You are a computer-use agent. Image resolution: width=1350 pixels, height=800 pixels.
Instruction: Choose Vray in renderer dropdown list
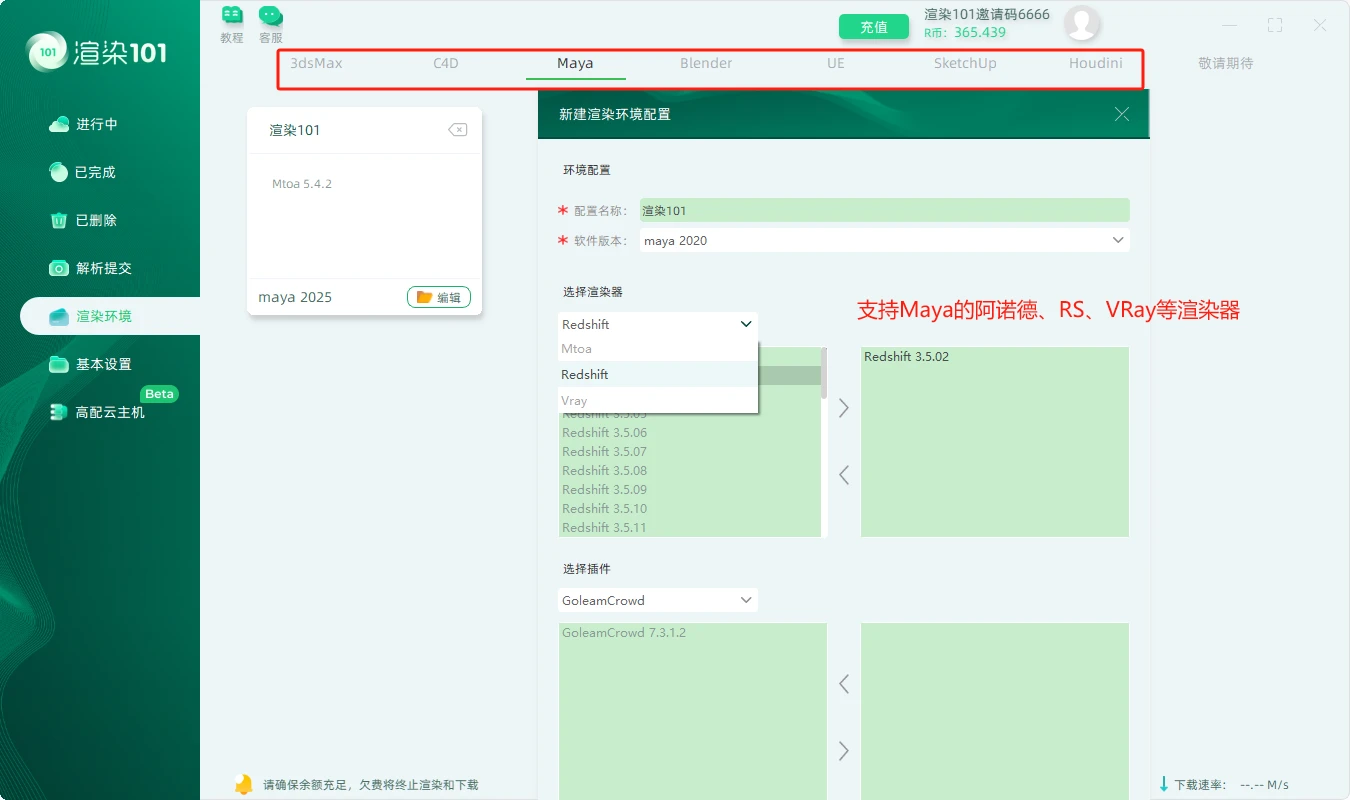(x=657, y=400)
